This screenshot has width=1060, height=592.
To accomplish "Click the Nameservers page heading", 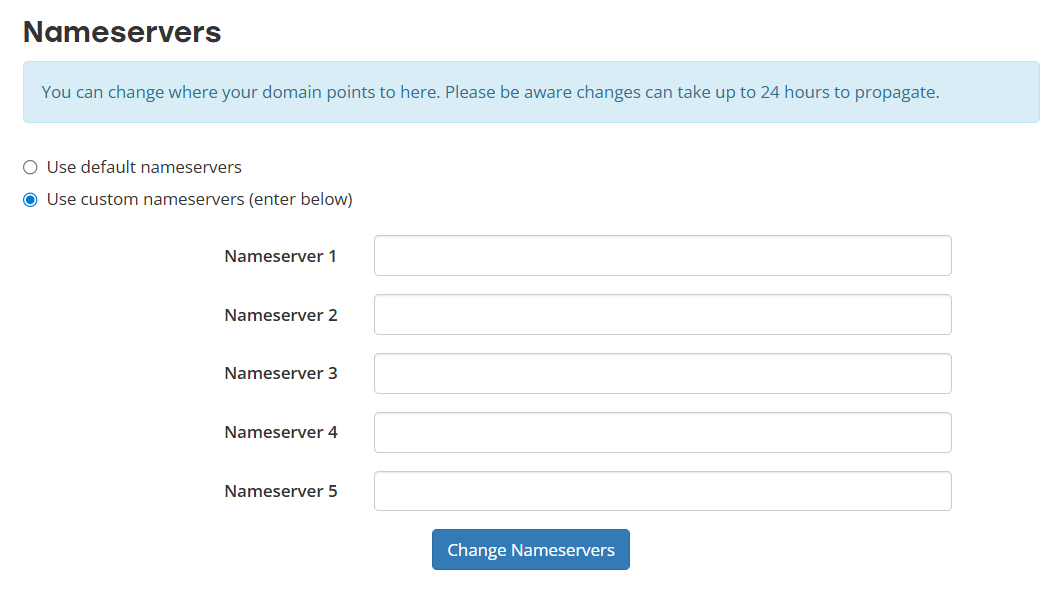I will [122, 32].
